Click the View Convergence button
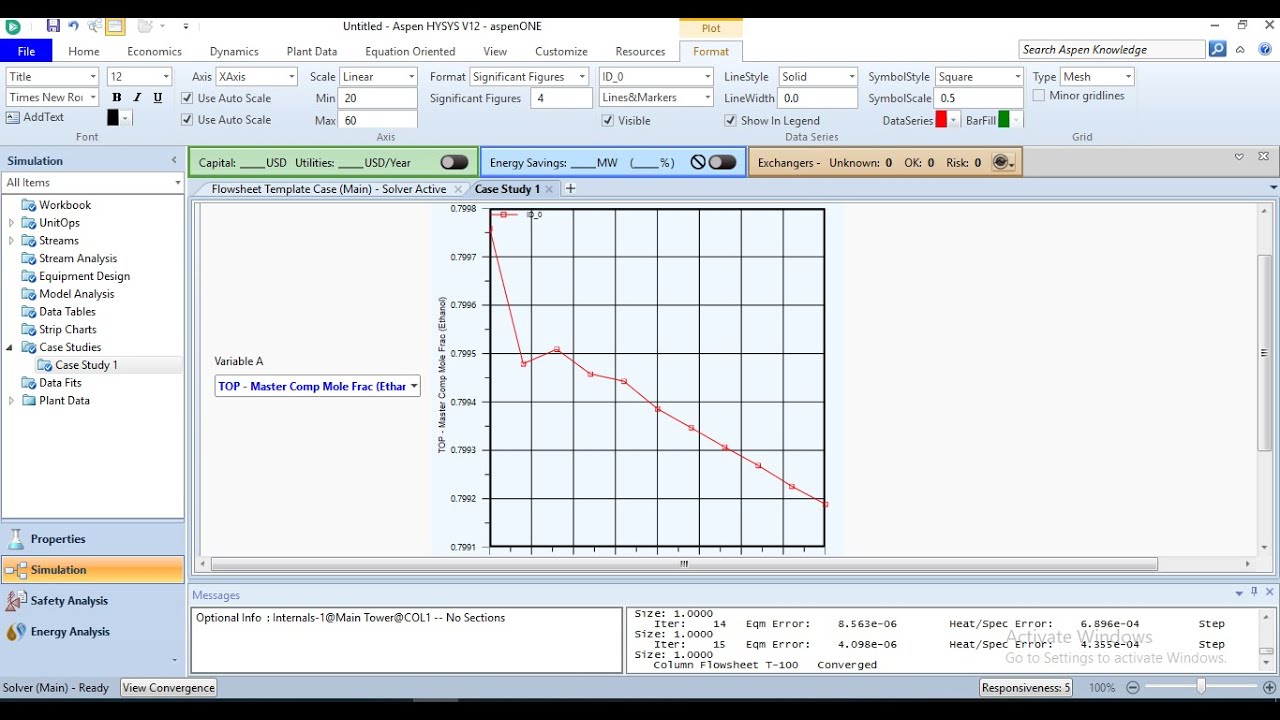 tap(168, 688)
